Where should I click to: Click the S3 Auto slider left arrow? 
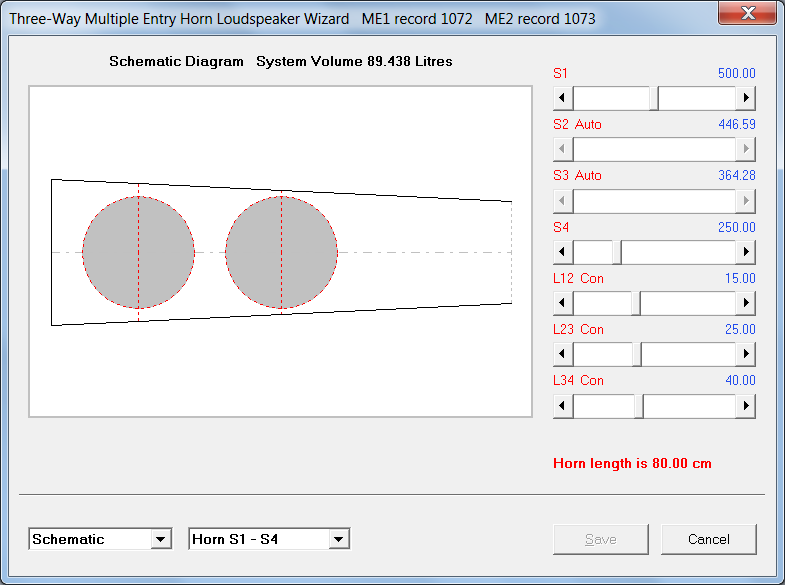[x=563, y=201]
